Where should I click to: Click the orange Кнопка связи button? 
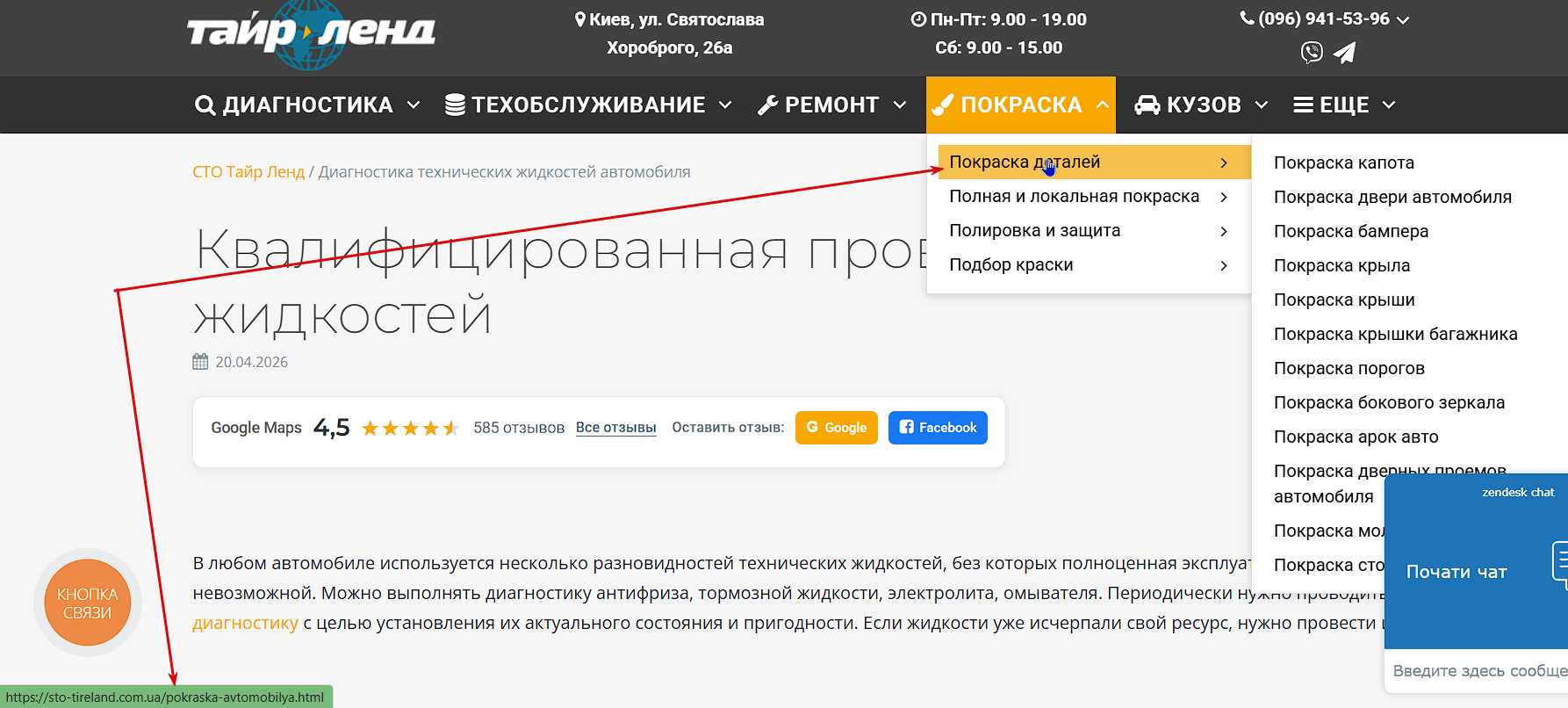click(x=87, y=603)
